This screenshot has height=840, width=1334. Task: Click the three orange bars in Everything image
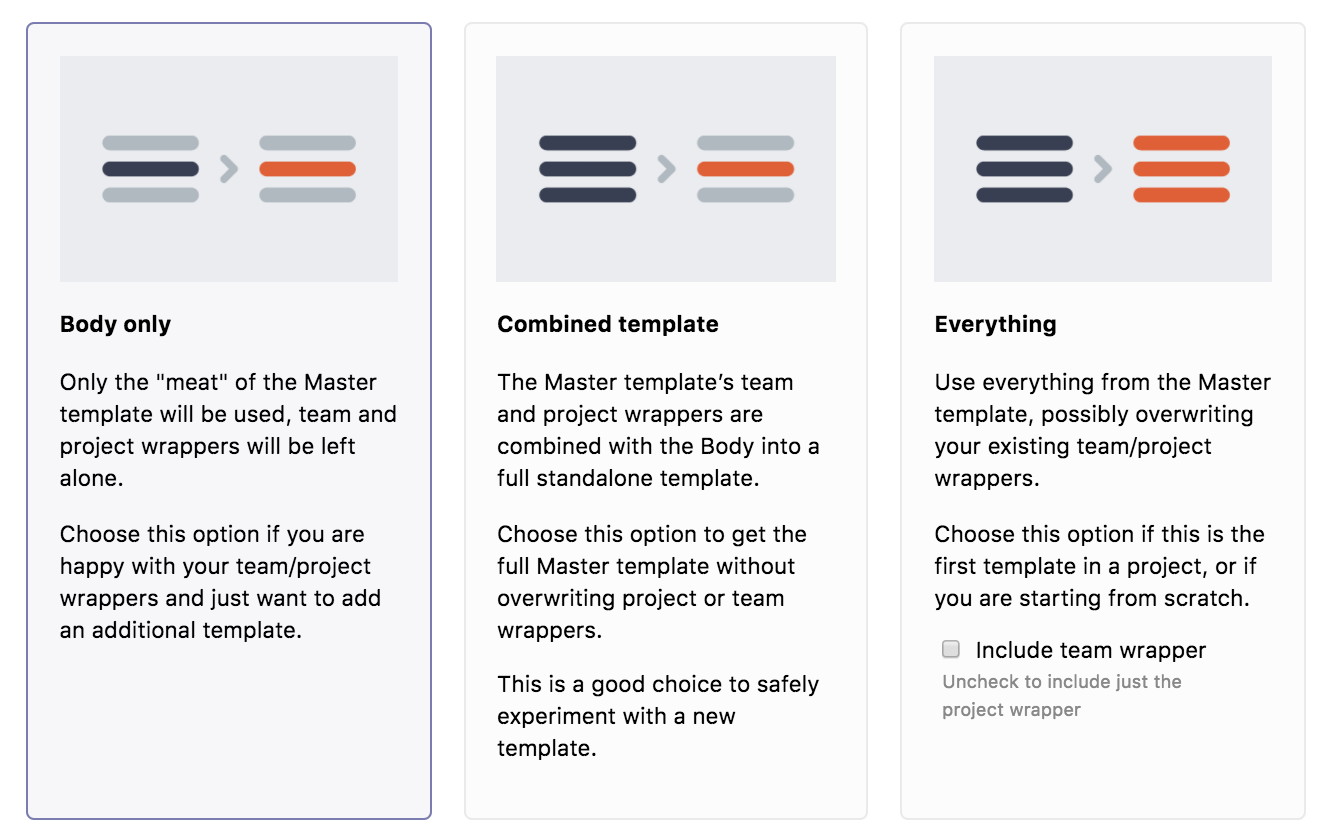pos(1181,169)
